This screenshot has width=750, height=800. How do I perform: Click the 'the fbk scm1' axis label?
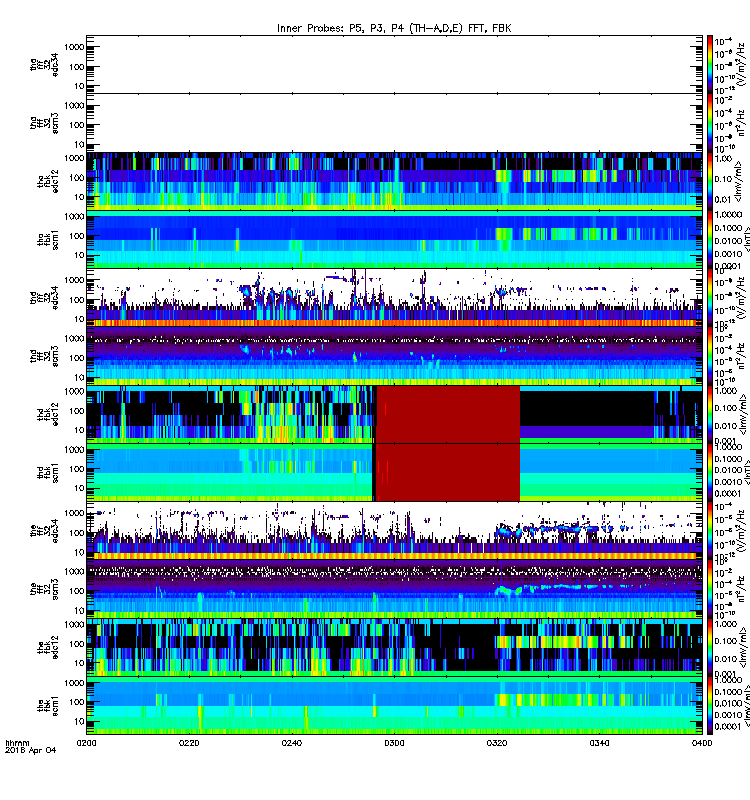coord(48,706)
